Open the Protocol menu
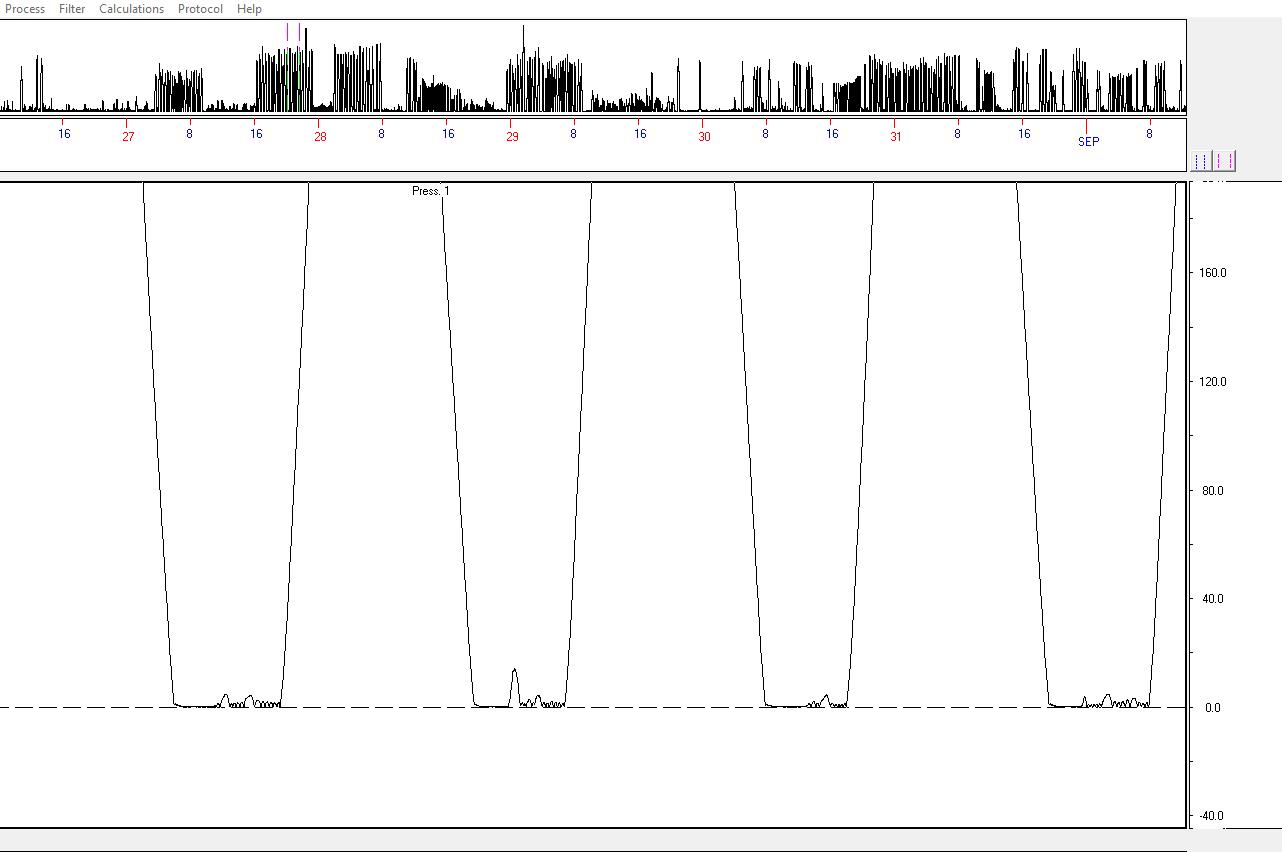 point(200,9)
